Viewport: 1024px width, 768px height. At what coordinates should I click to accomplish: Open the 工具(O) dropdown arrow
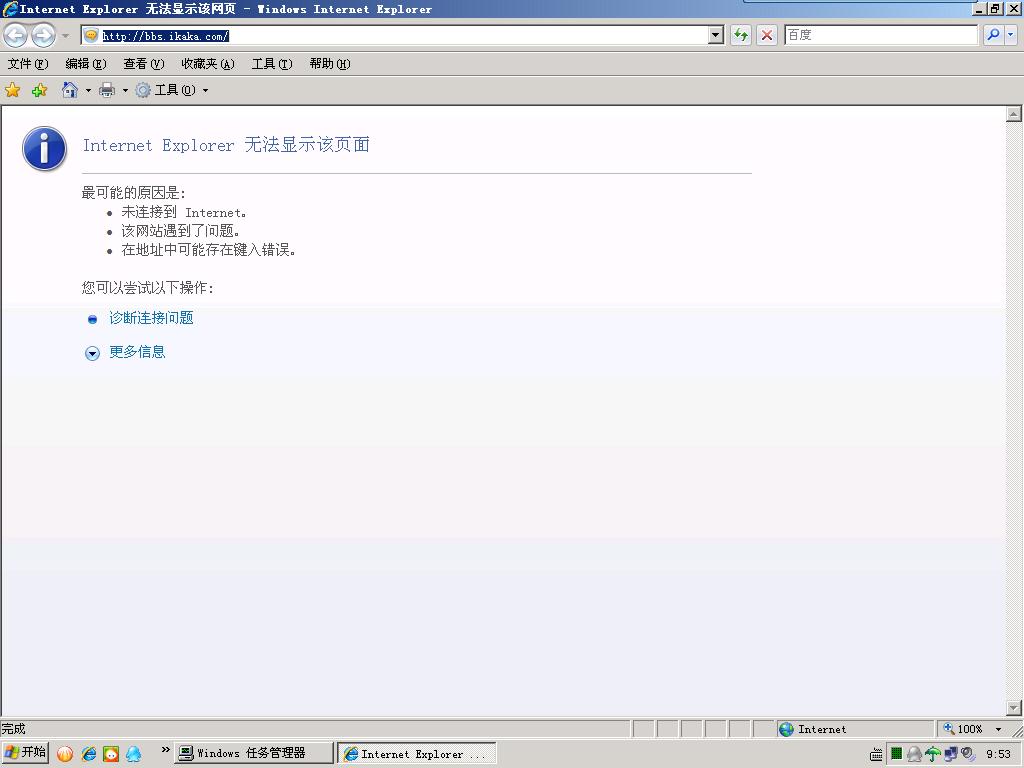pos(205,90)
